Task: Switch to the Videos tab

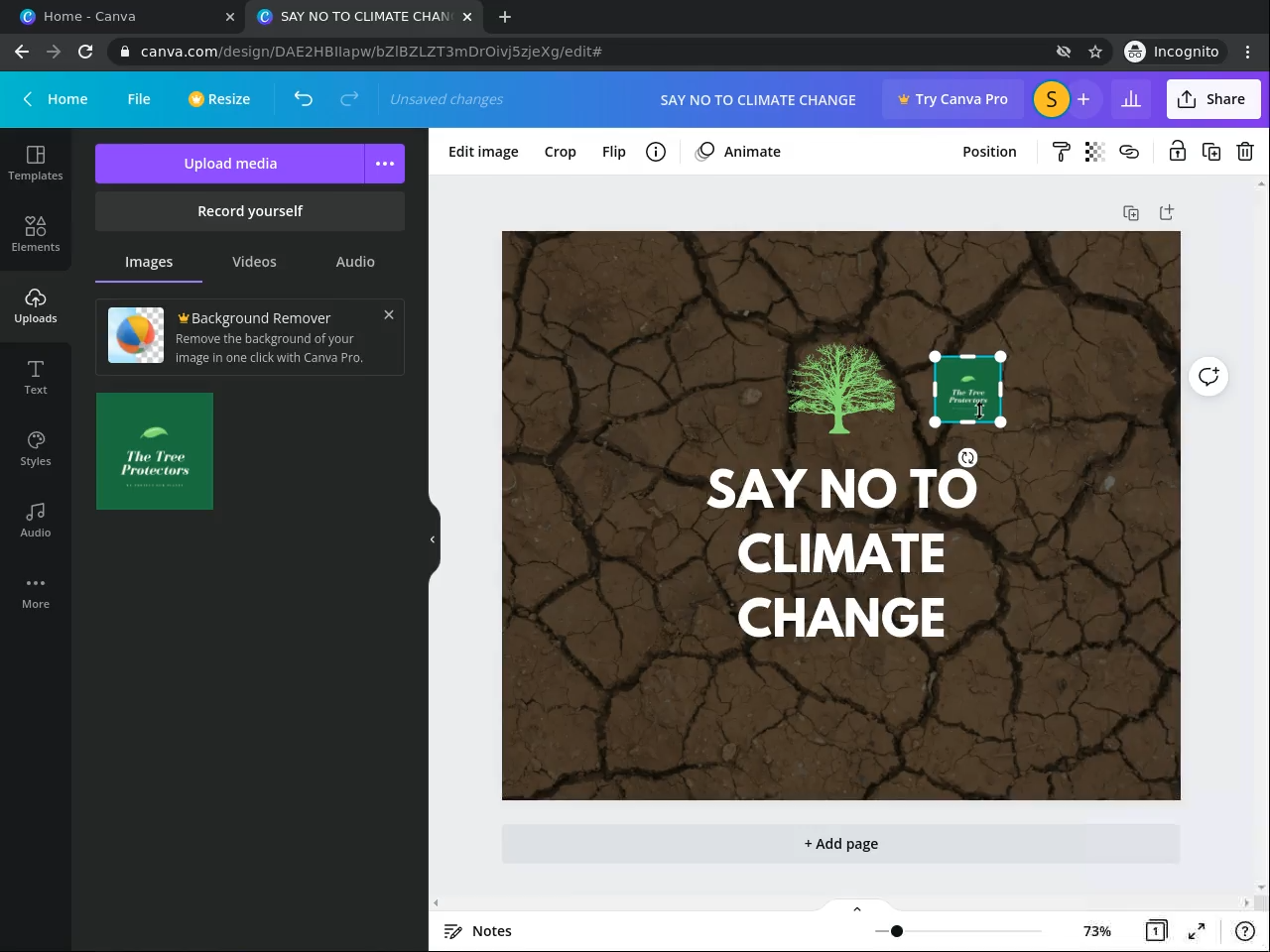Action: 254,262
